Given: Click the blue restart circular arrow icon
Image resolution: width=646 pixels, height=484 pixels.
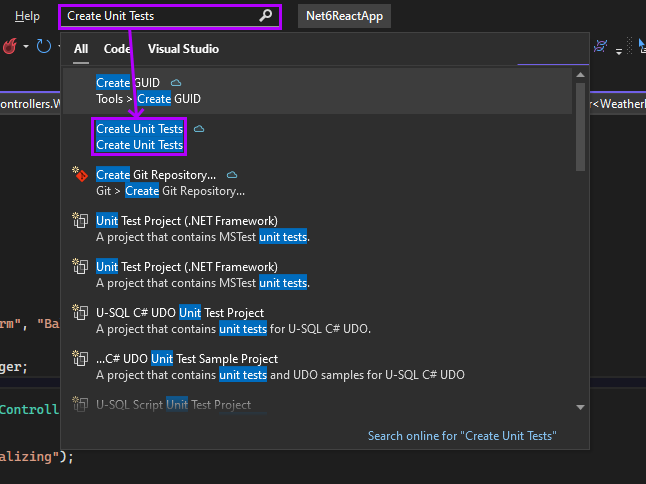Looking at the screenshot, I should tap(44, 46).
